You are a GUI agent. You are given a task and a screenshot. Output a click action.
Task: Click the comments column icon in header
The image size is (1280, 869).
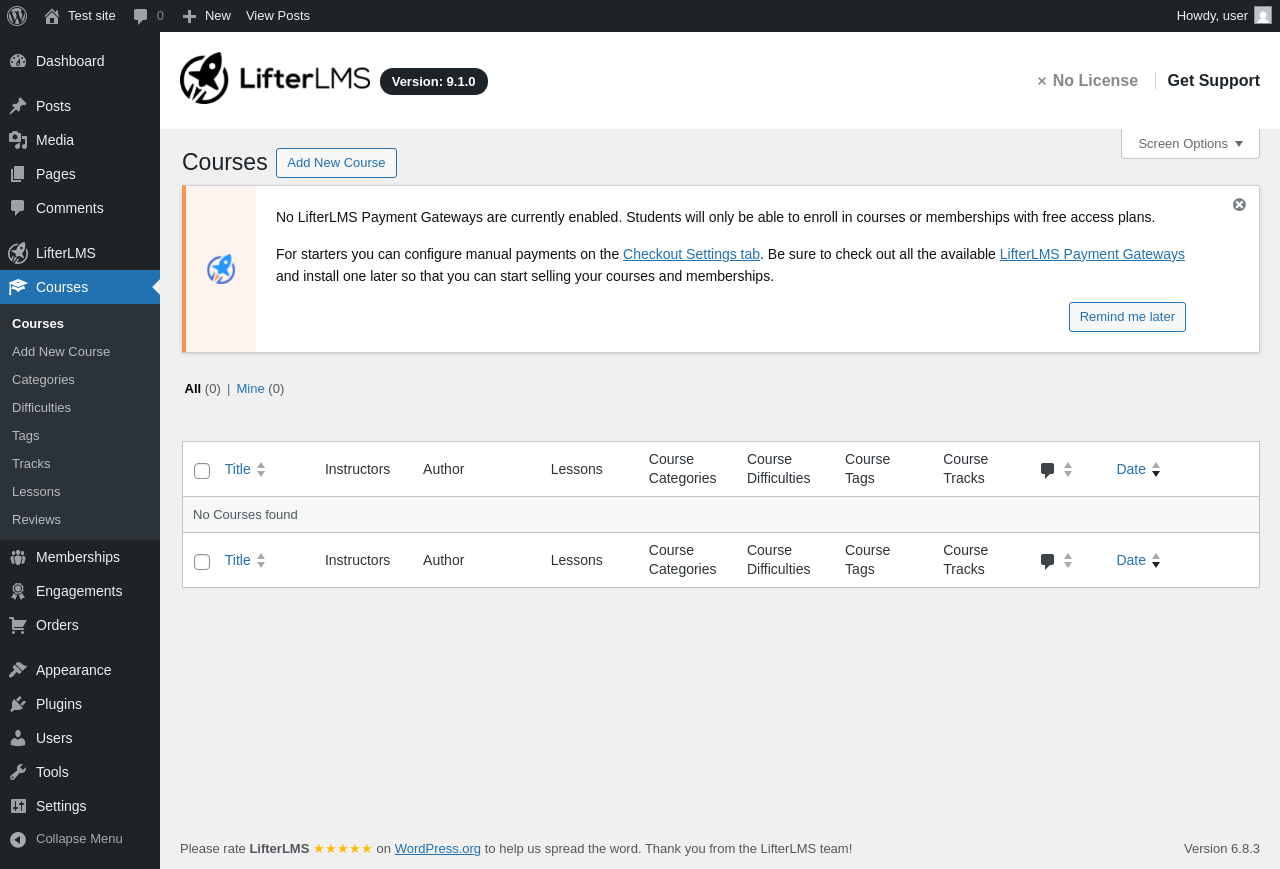1047,470
